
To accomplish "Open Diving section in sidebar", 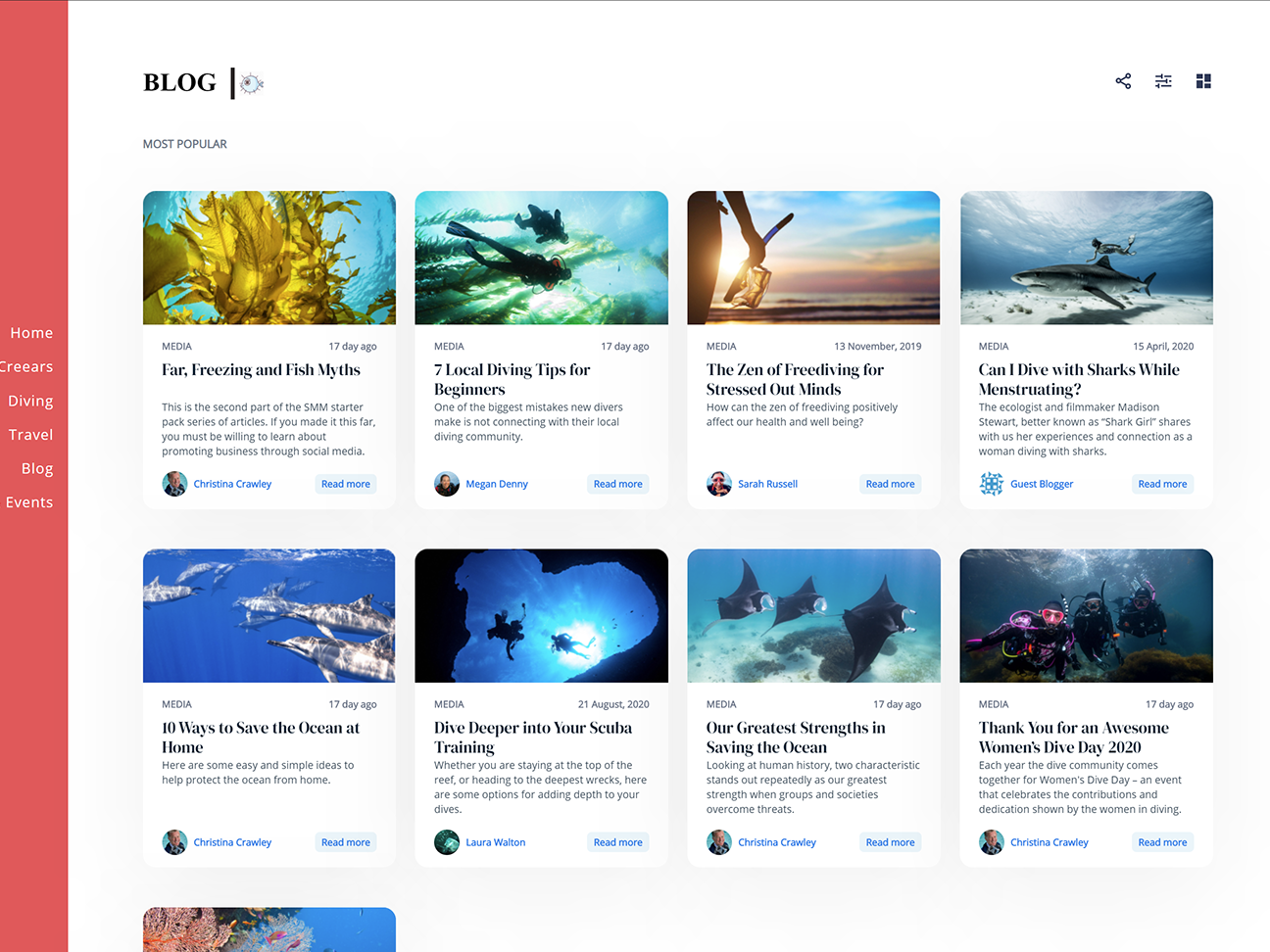I will pyautogui.click(x=30, y=401).
